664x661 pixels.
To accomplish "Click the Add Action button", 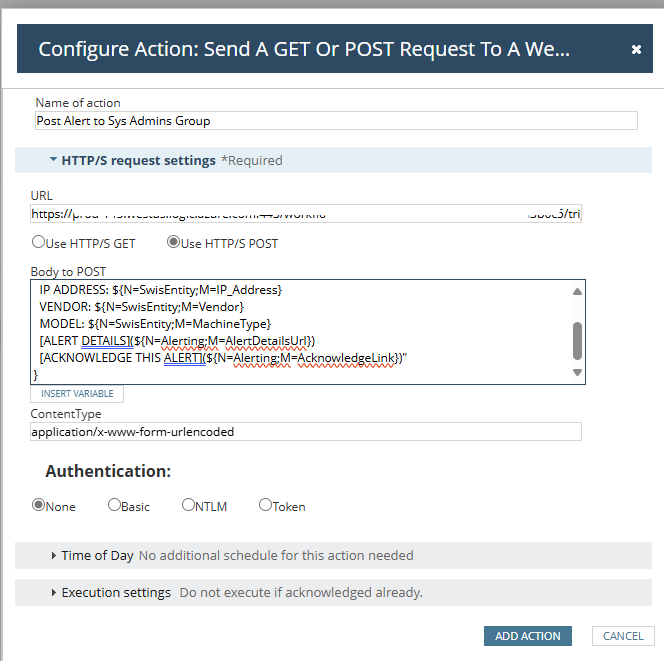I will pos(528,636).
